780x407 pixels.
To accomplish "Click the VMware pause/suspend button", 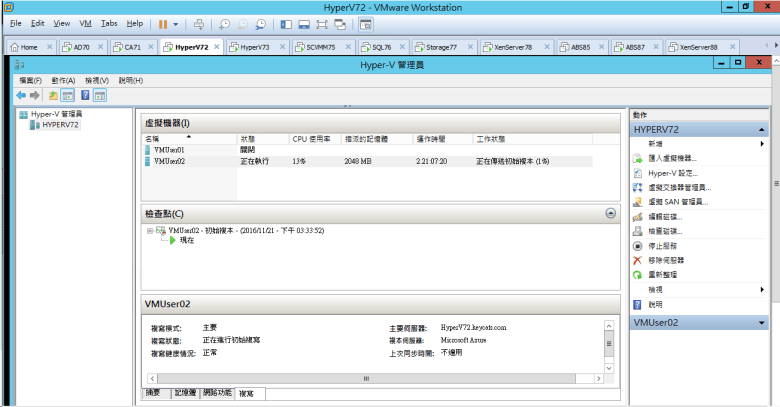I will click(163, 23).
